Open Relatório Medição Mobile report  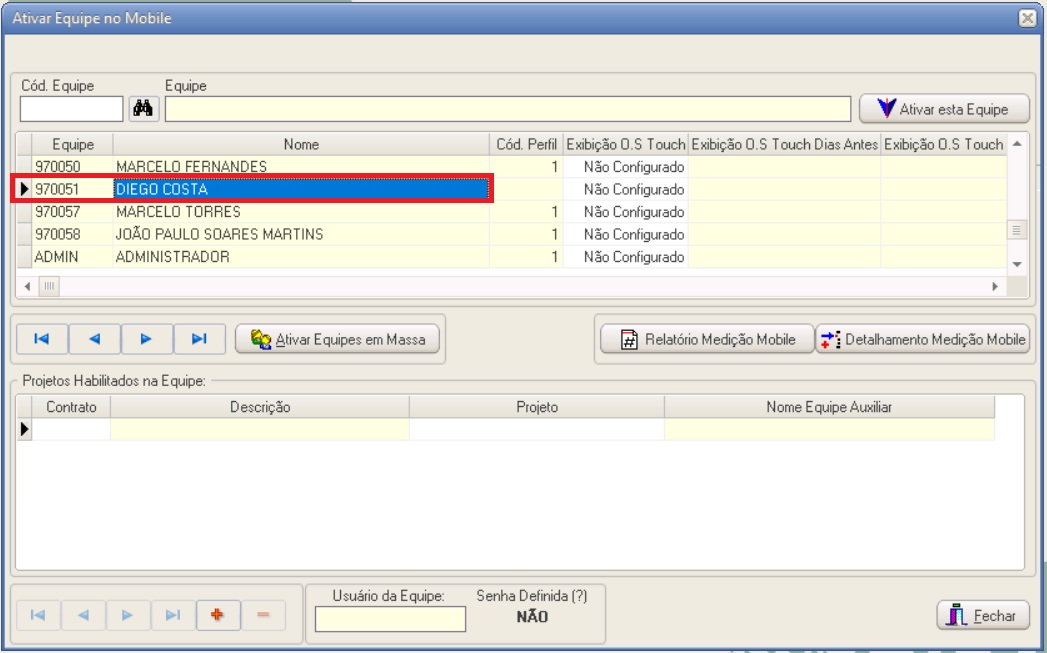coord(707,340)
